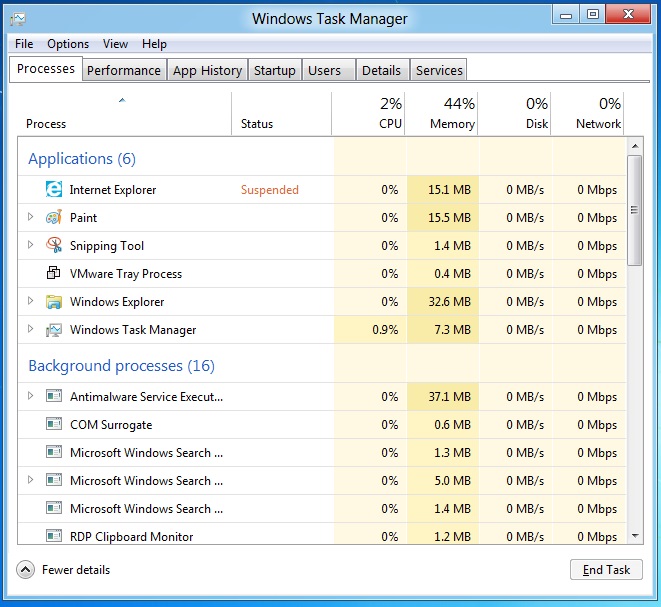Click the icon of 1.3 MB Windows Search process
Viewport: 661px width, 607px height.
pyautogui.click(x=54, y=452)
